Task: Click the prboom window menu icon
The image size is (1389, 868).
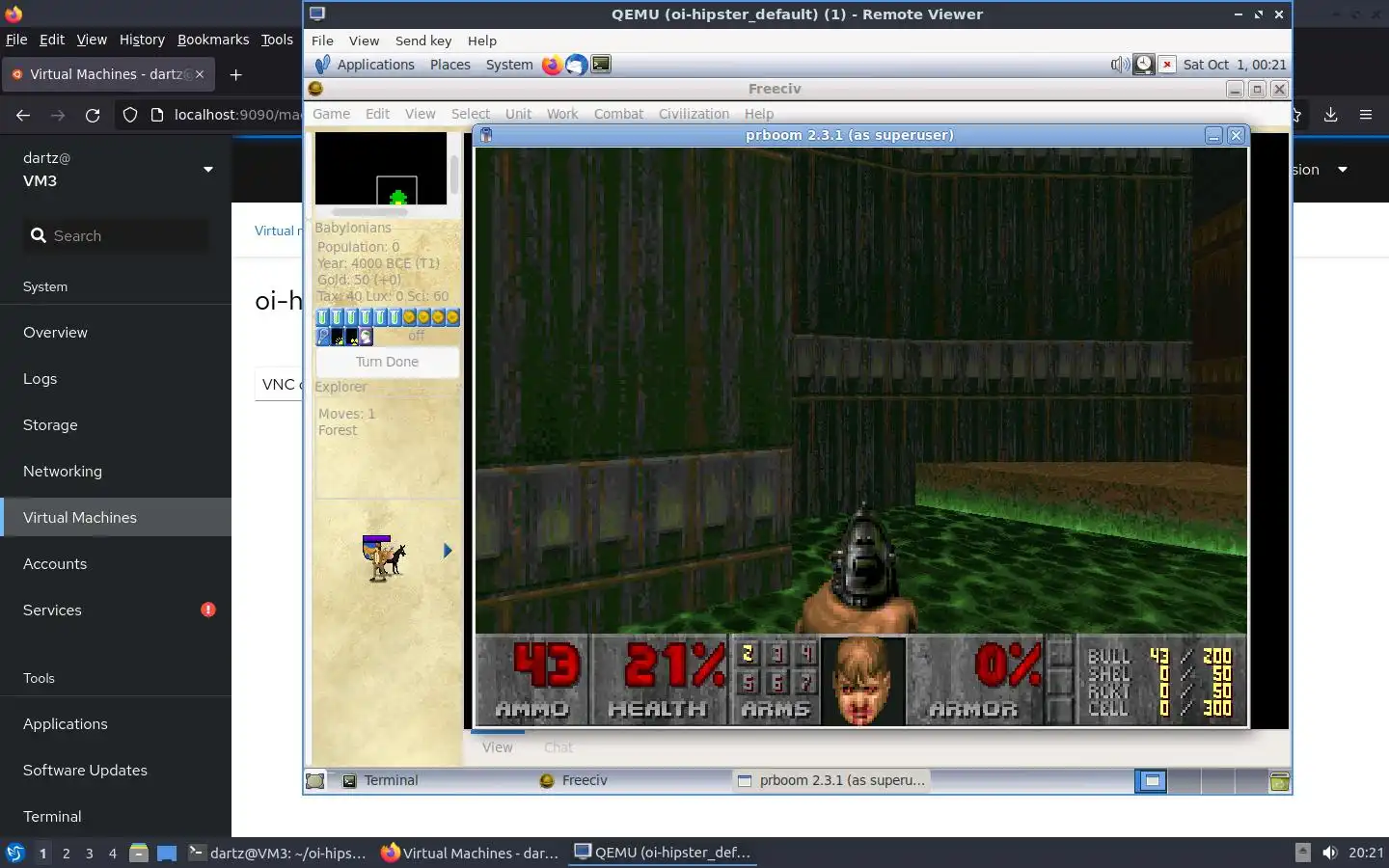Action: [x=486, y=135]
